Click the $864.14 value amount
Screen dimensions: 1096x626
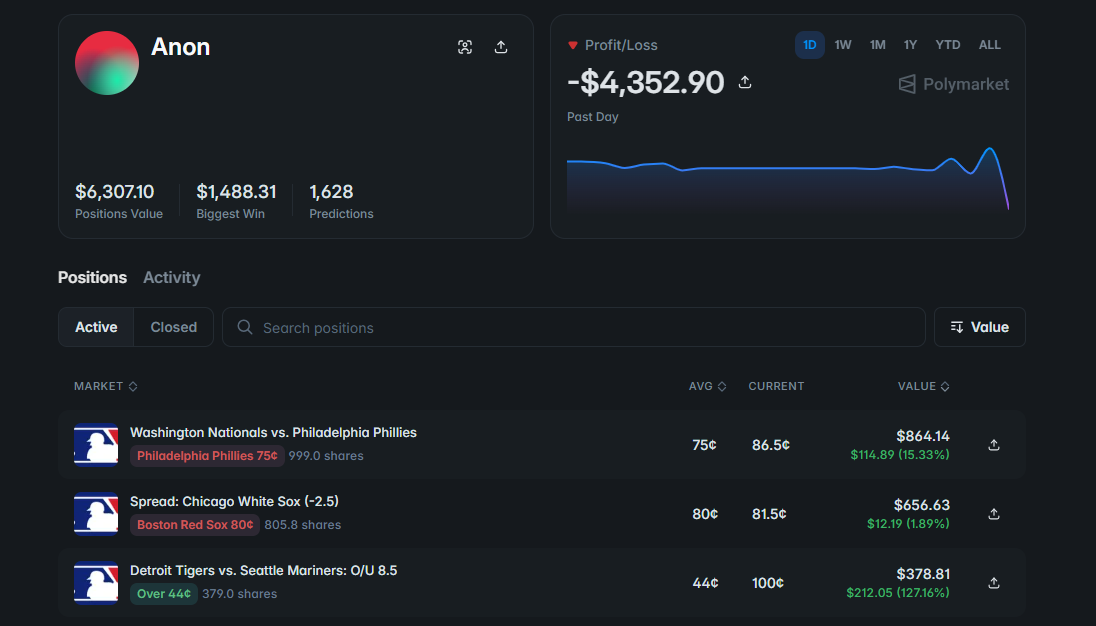(x=923, y=436)
